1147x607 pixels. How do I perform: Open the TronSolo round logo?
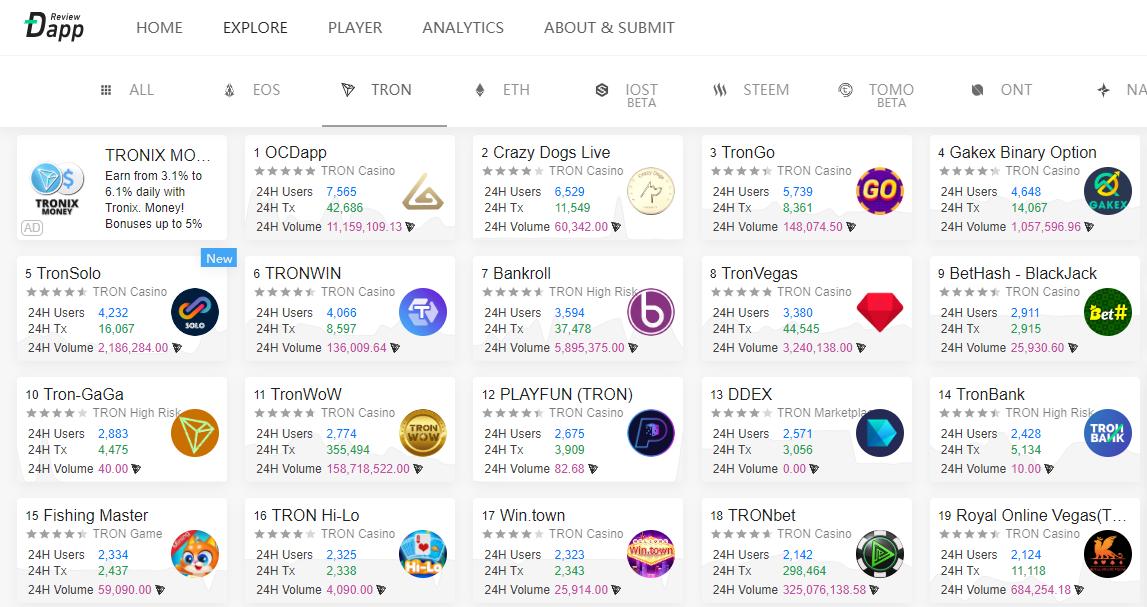pos(195,312)
